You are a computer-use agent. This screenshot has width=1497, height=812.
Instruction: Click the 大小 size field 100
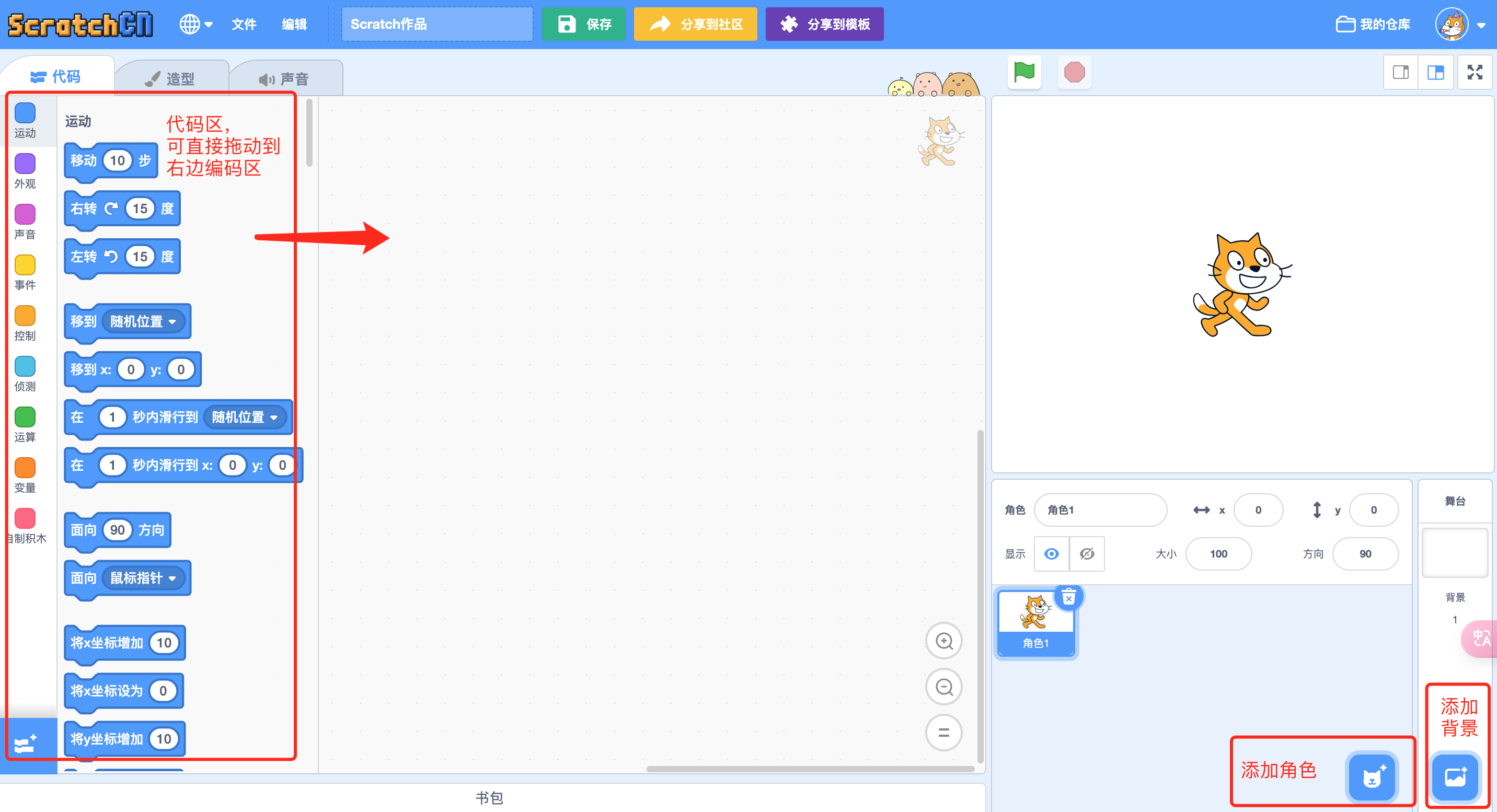[x=1218, y=554]
